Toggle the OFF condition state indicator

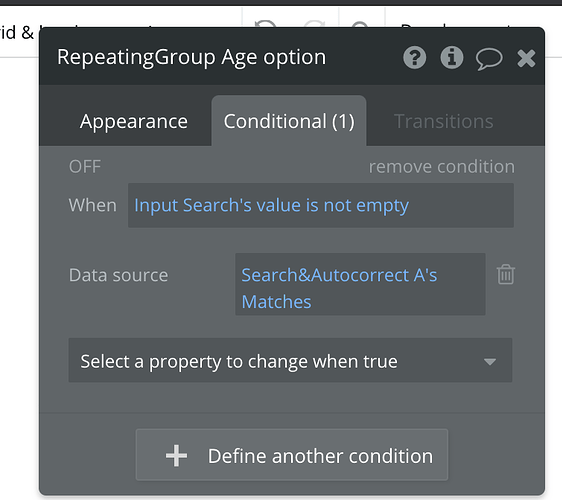pos(85,167)
